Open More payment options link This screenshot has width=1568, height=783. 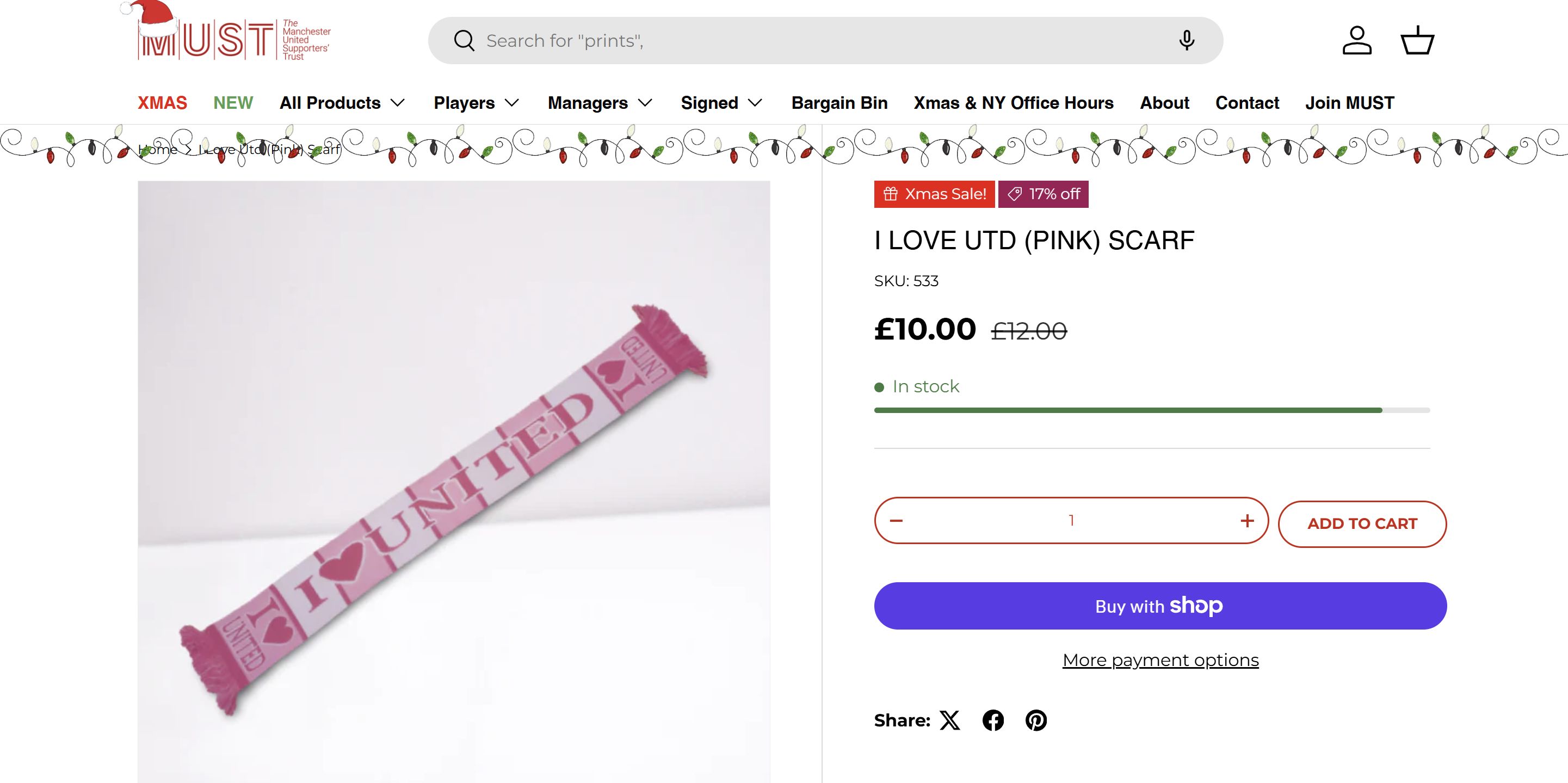tap(1160, 660)
